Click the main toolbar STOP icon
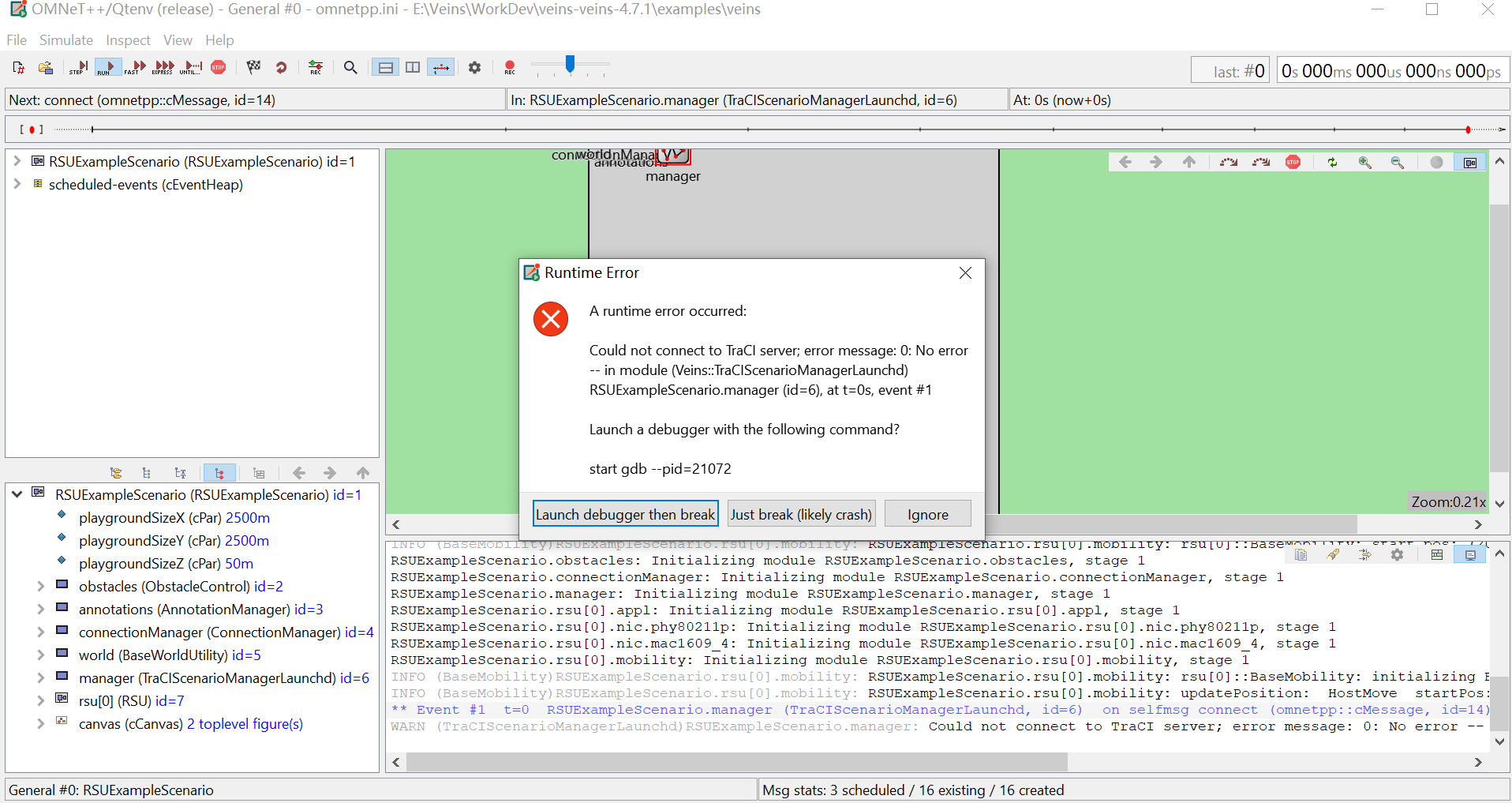Screen dimensions: 1512x803 (x=219, y=68)
